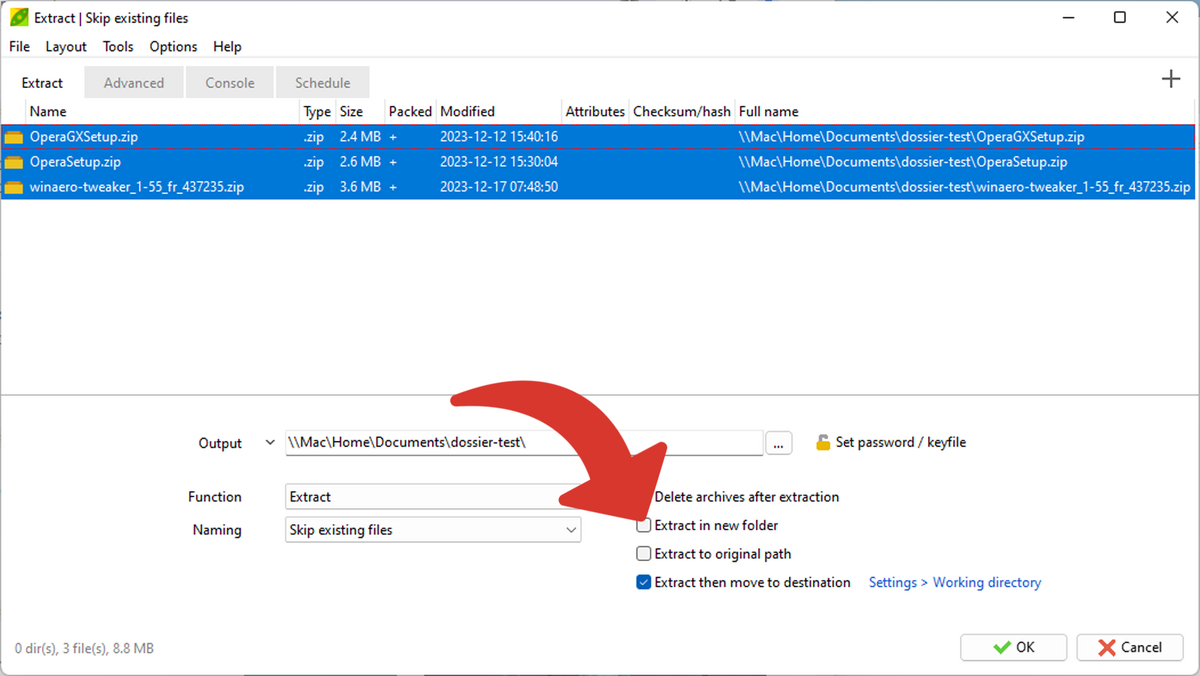Click the winaero-tweaker archive icon
The width and height of the screenshot is (1200, 676).
pos(13,187)
